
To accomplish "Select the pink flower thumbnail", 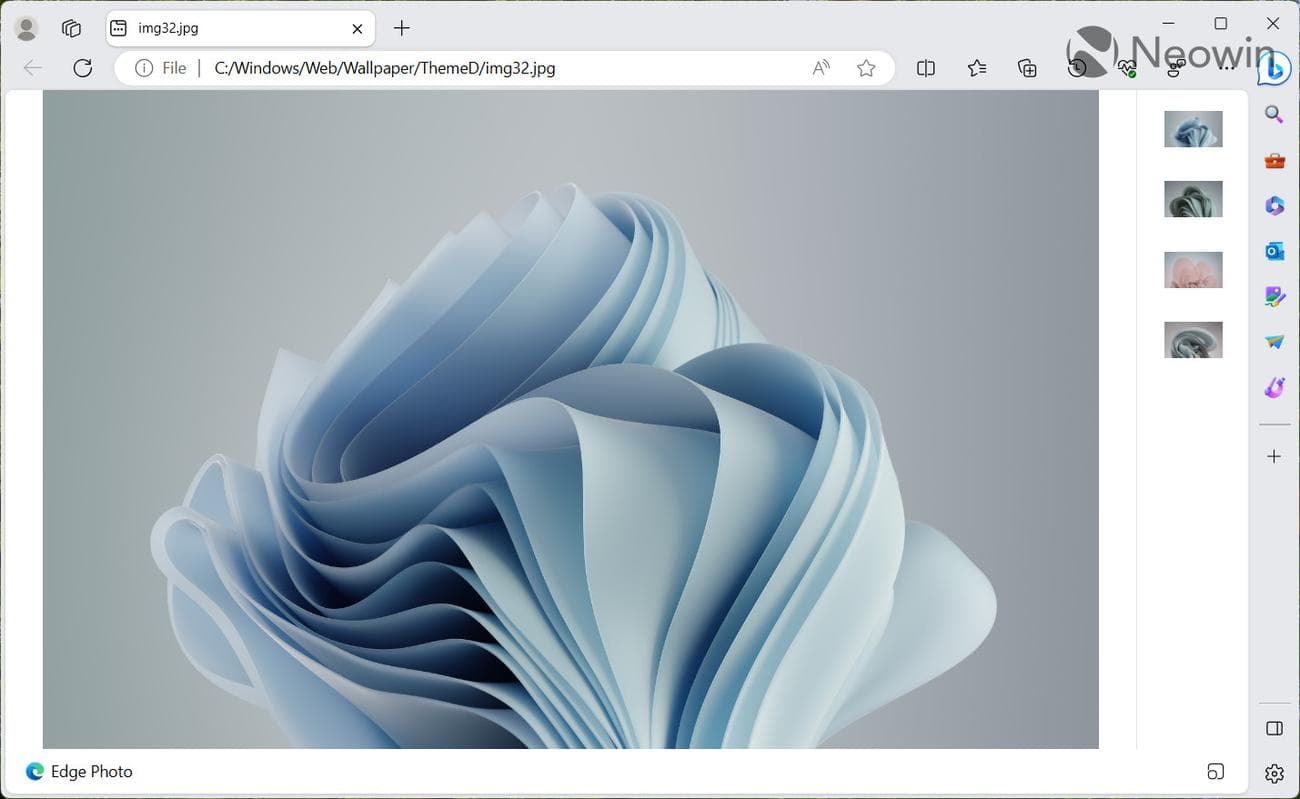I will tap(1193, 269).
